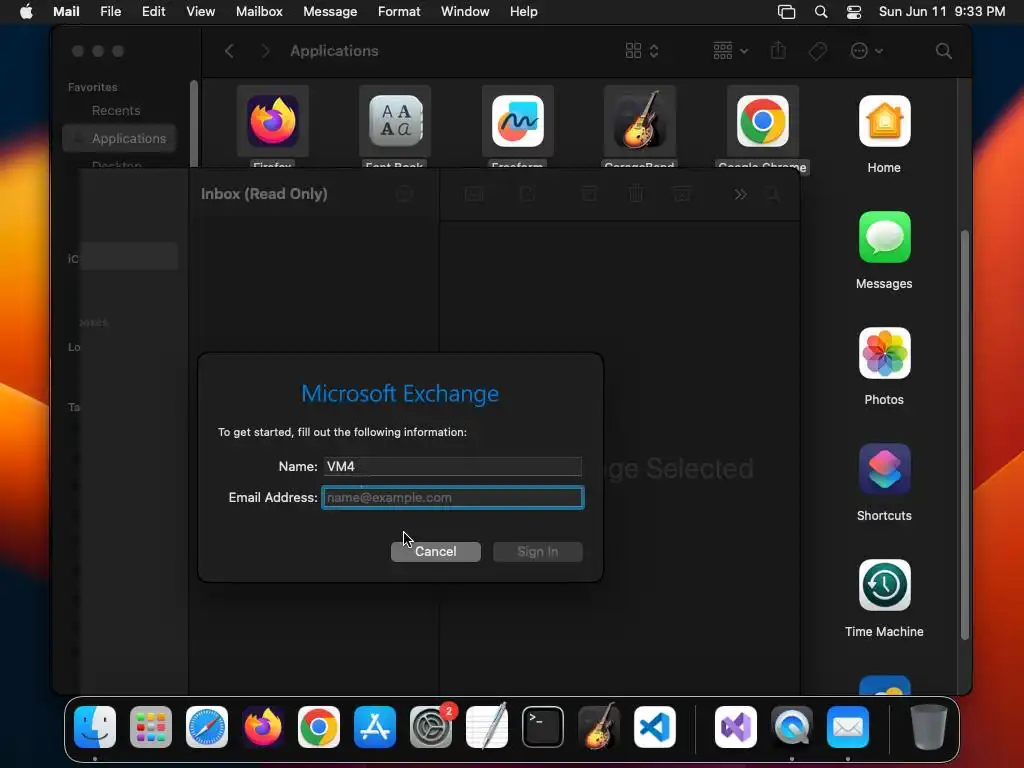Viewport: 1024px width, 768px height.
Task: Go back in Finder window
Action: pos(229,51)
